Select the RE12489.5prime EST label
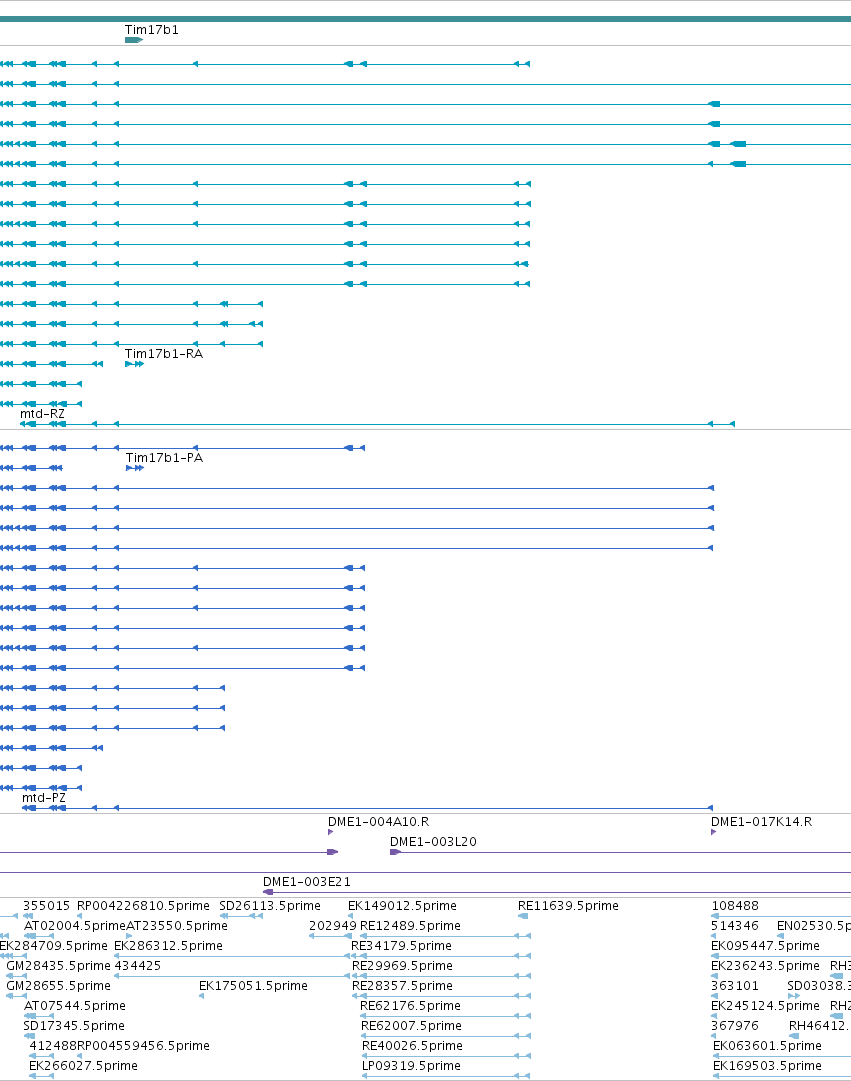The width and height of the screenshot is (851, 1081). (410, 926)
